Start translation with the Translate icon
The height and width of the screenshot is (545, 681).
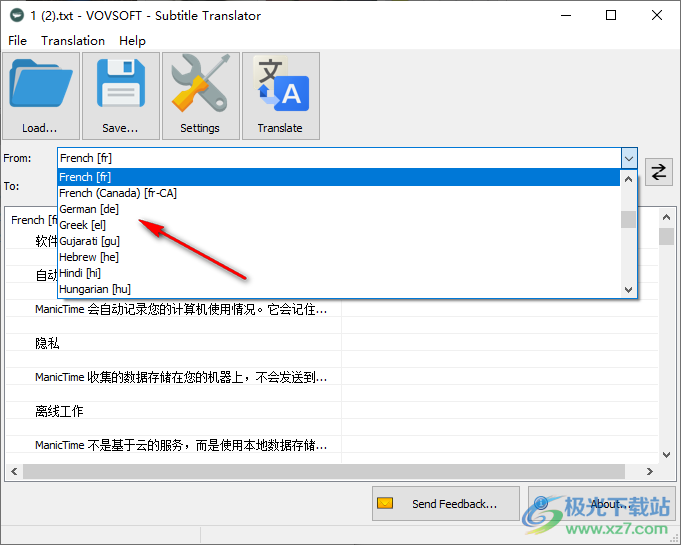point(281,96)
